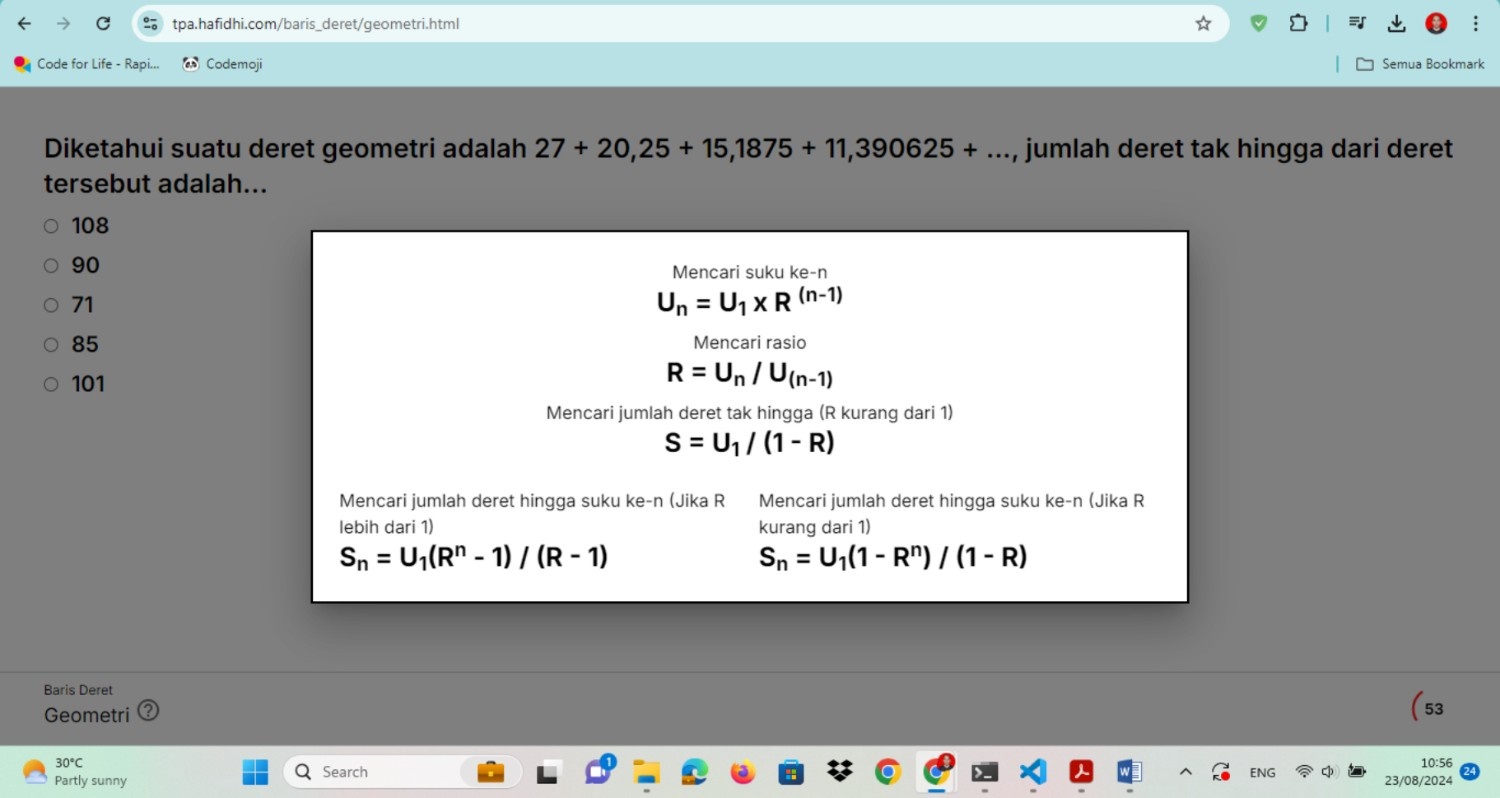Click the address bar URL
Image resolution: width=1500 pixels, height=798 pixels.
pos(315,24)
